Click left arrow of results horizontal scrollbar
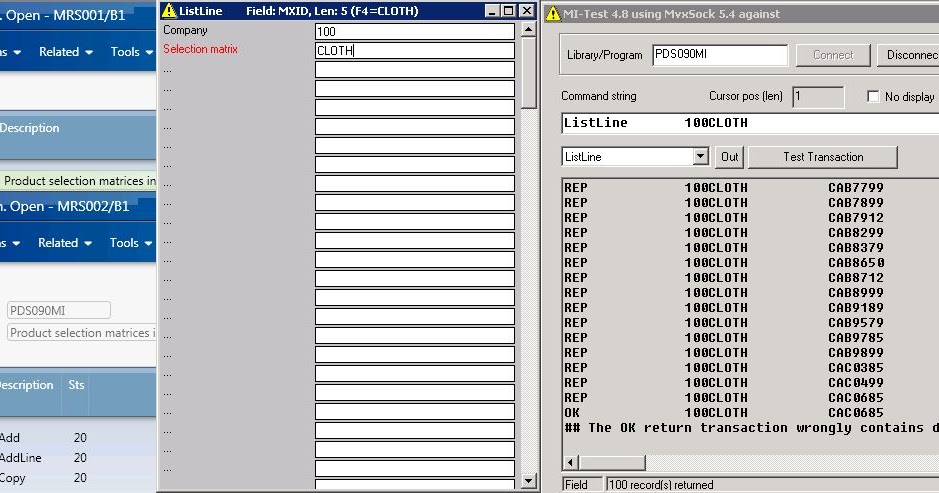The width and height of the screenshot is (939, 493). pyautogui.click(x=571, y=462)
